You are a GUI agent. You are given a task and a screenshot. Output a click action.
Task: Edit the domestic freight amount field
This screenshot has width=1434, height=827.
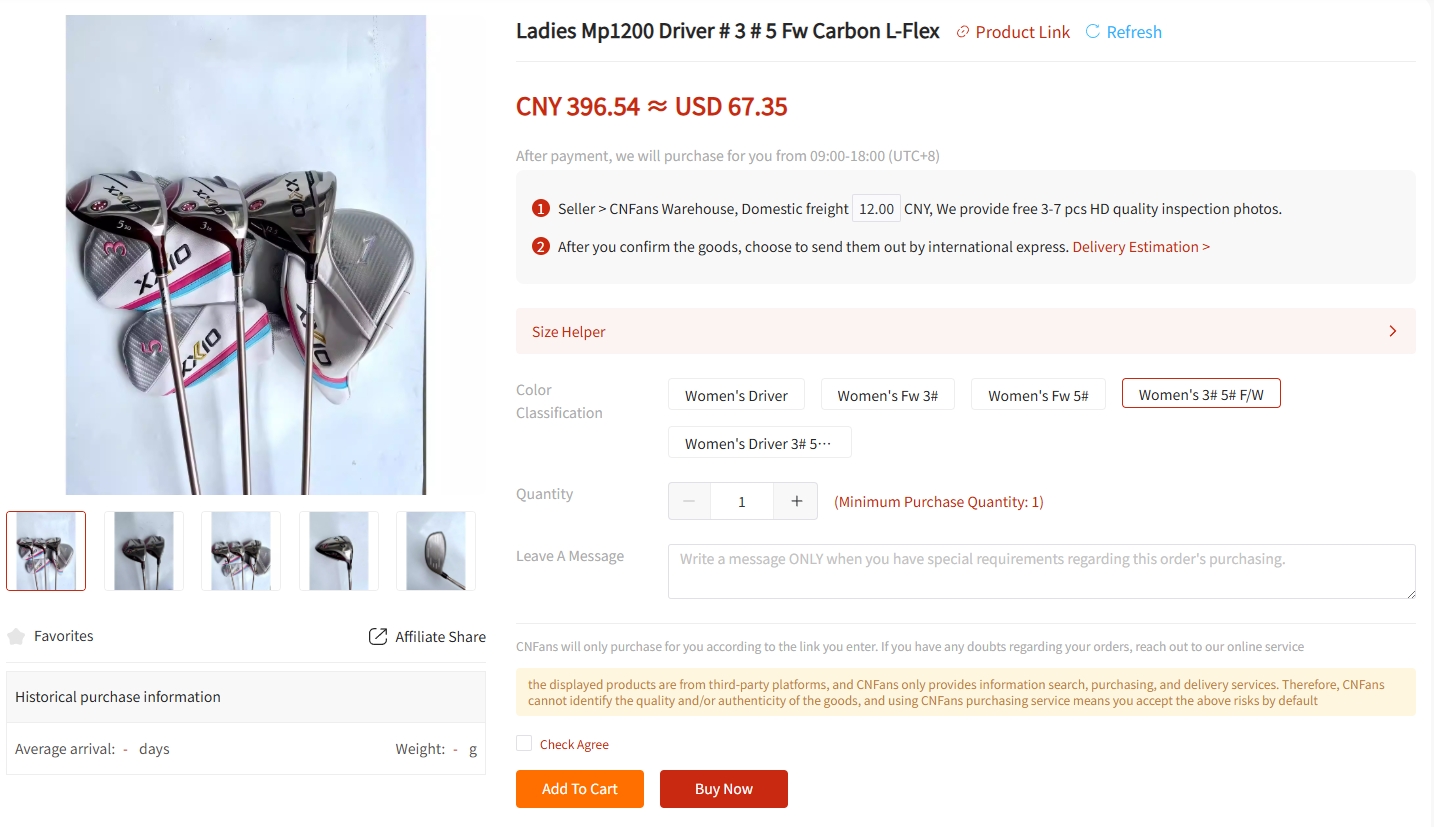coord(876,208)
